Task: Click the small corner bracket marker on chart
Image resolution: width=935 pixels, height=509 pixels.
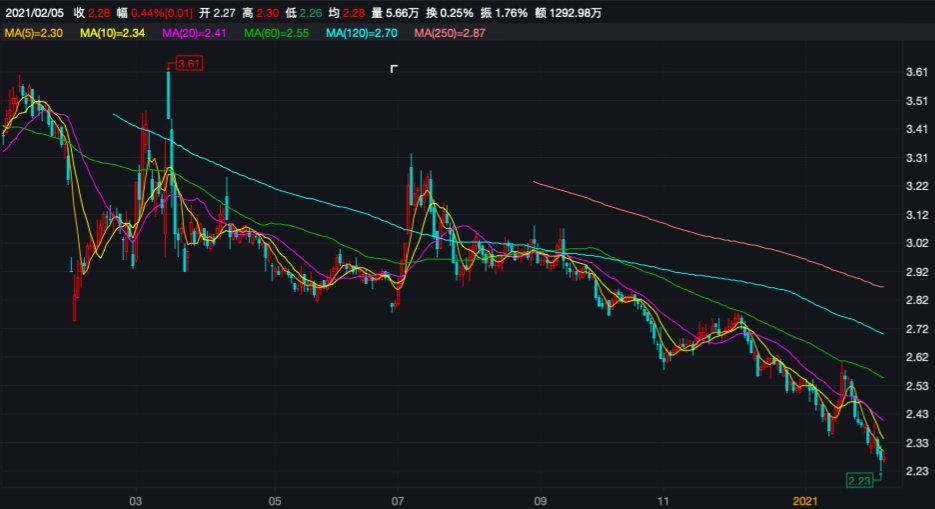Action: (x=394, y=69)
